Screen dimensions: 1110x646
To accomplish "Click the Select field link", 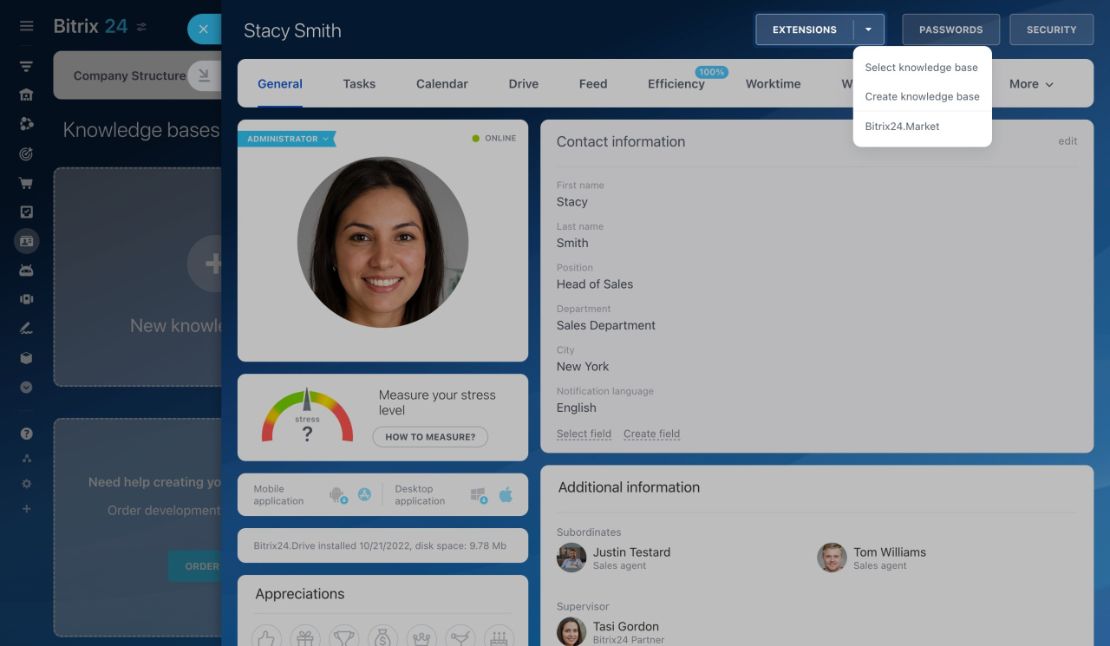I will [583, 434].
